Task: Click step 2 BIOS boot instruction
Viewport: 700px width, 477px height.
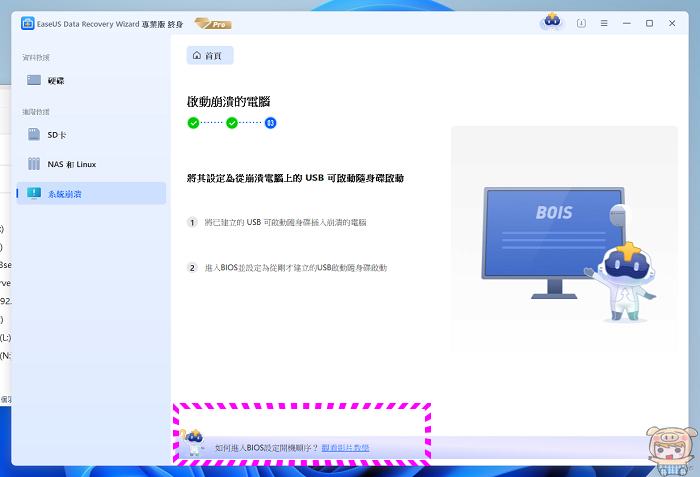Action: 294,268
